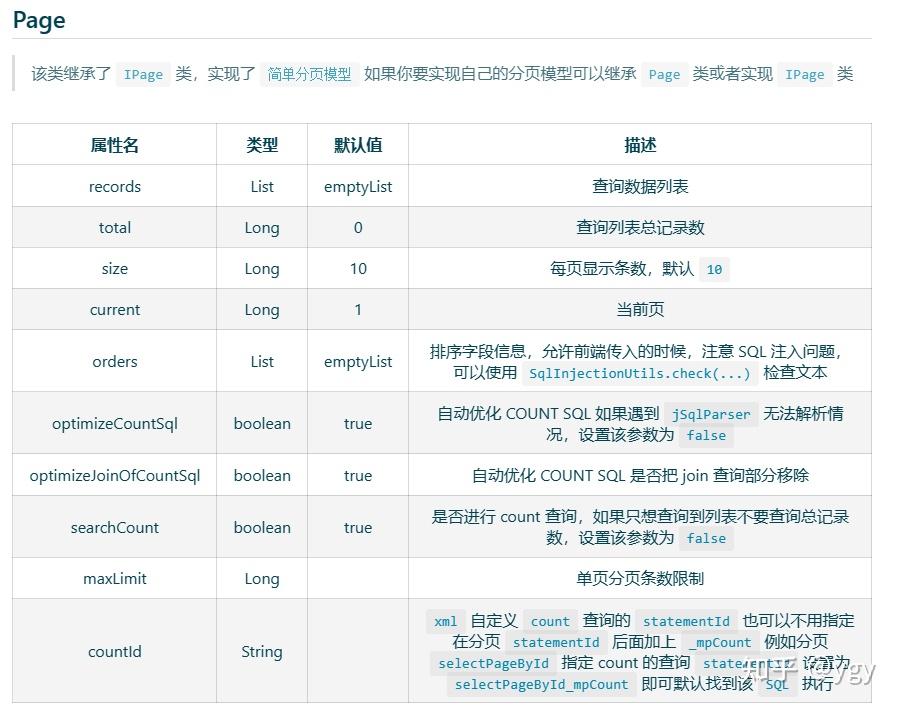Click the false tag in optimizeCountSql description
Viewport: 899px width, 710px height.
[x=706, y=434]
